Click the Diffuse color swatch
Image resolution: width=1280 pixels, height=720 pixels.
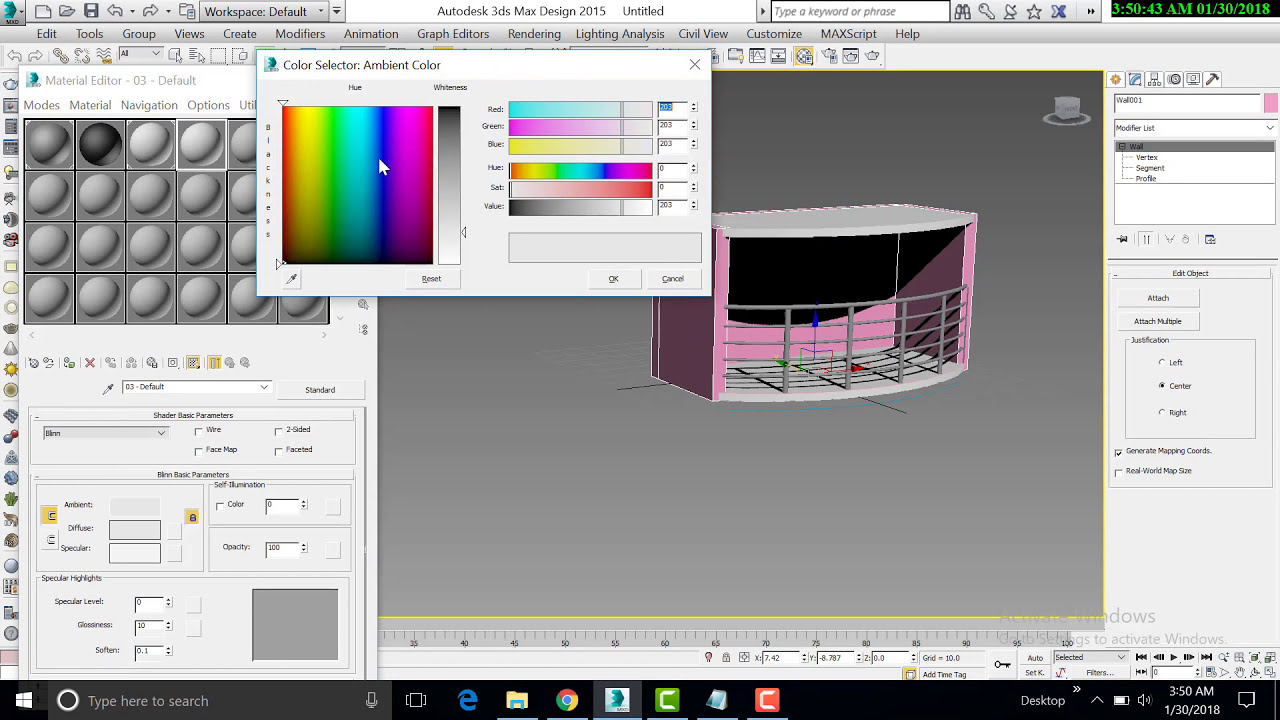point(135,530)
